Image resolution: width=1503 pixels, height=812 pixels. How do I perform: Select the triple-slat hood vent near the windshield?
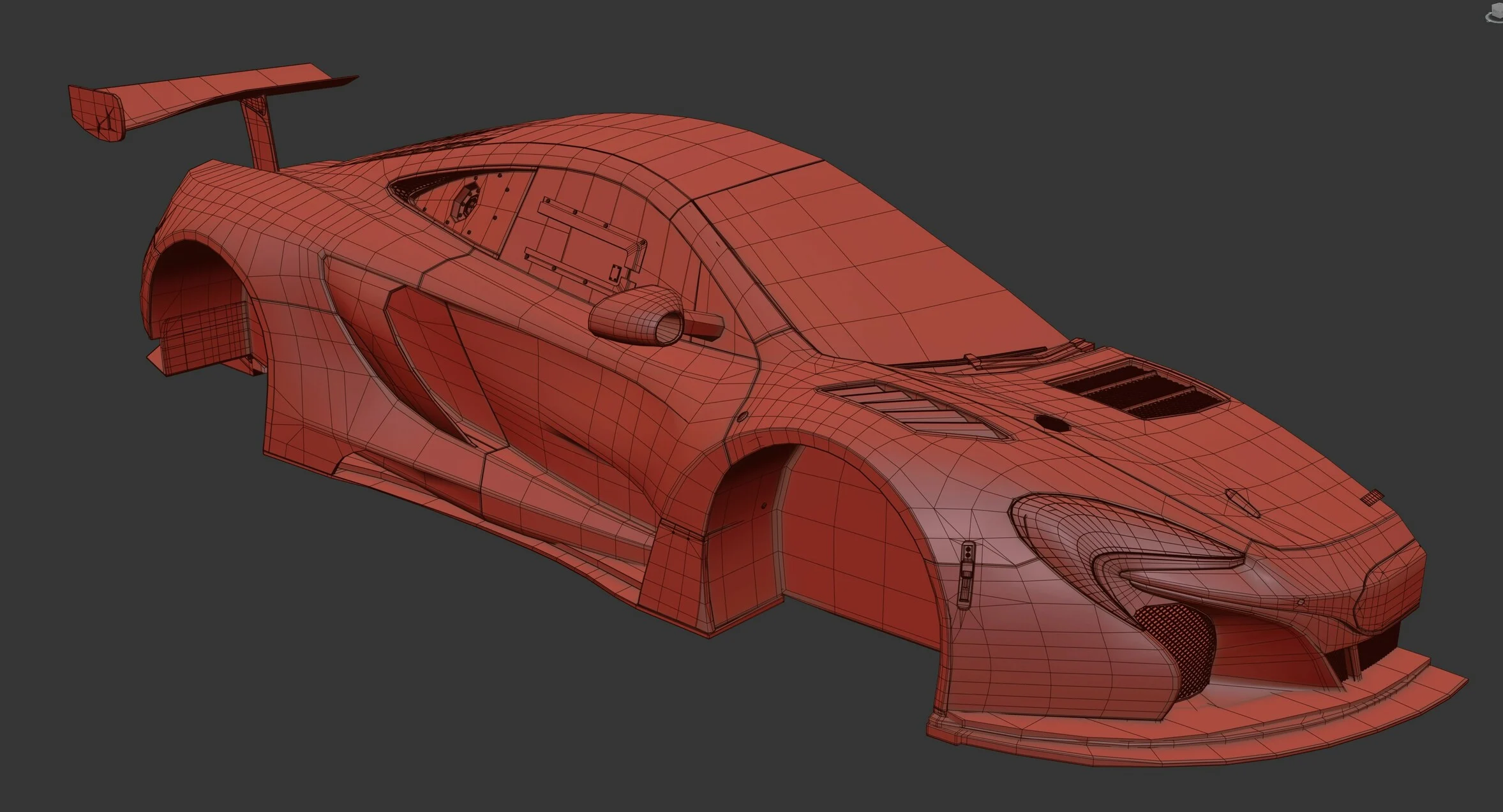[1139, 388]
